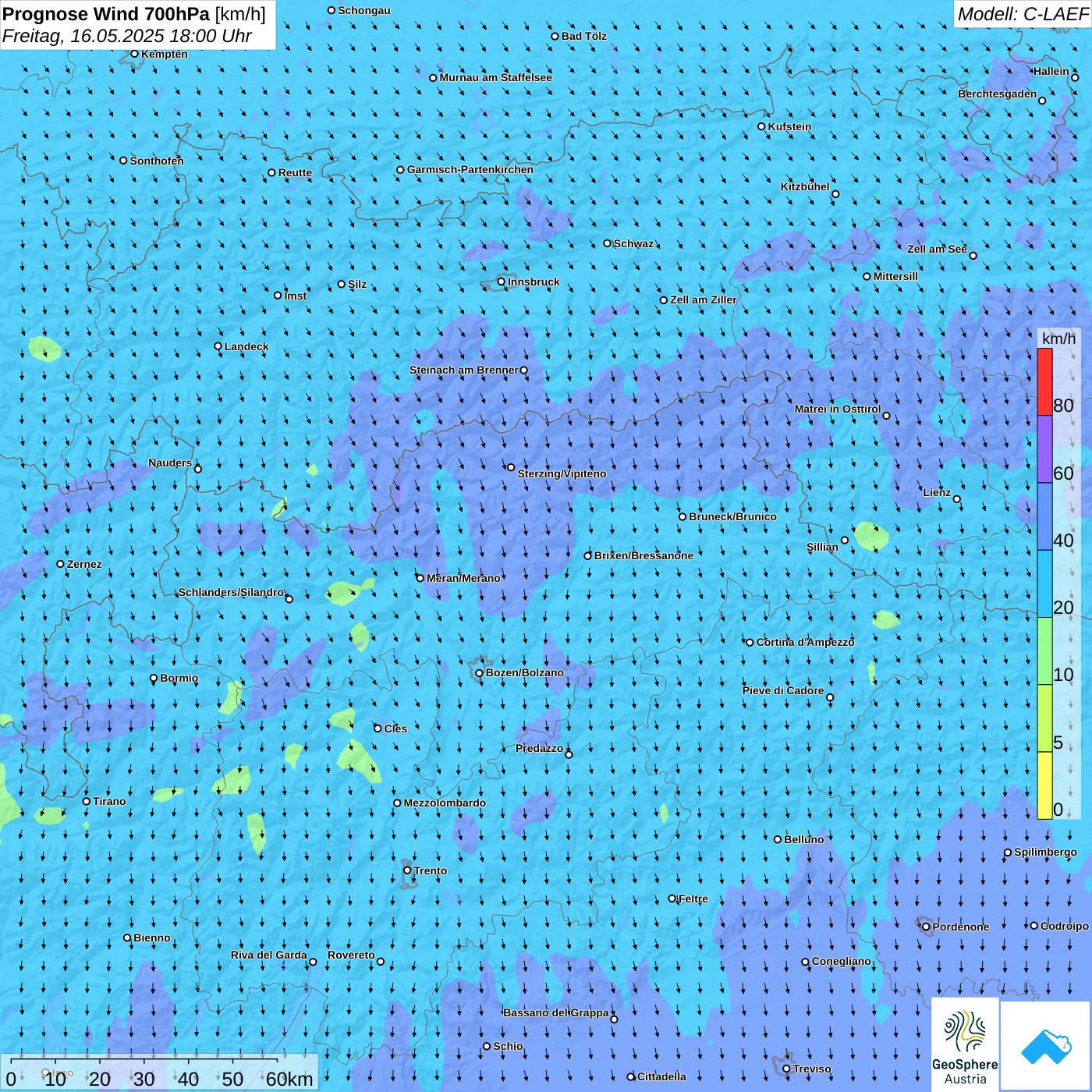The height and width of the screenshot is (1092, 1092).
Task: Click the "Riva del Garda" label
Action: [269, 955]
